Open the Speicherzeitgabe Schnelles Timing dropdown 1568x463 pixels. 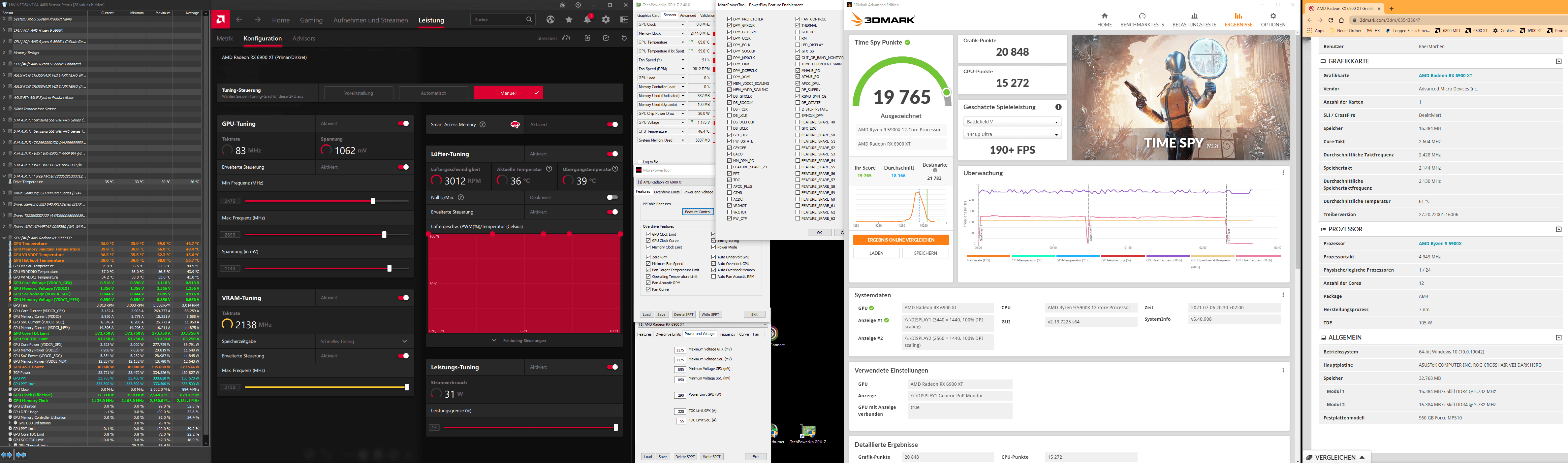point(364,341)
